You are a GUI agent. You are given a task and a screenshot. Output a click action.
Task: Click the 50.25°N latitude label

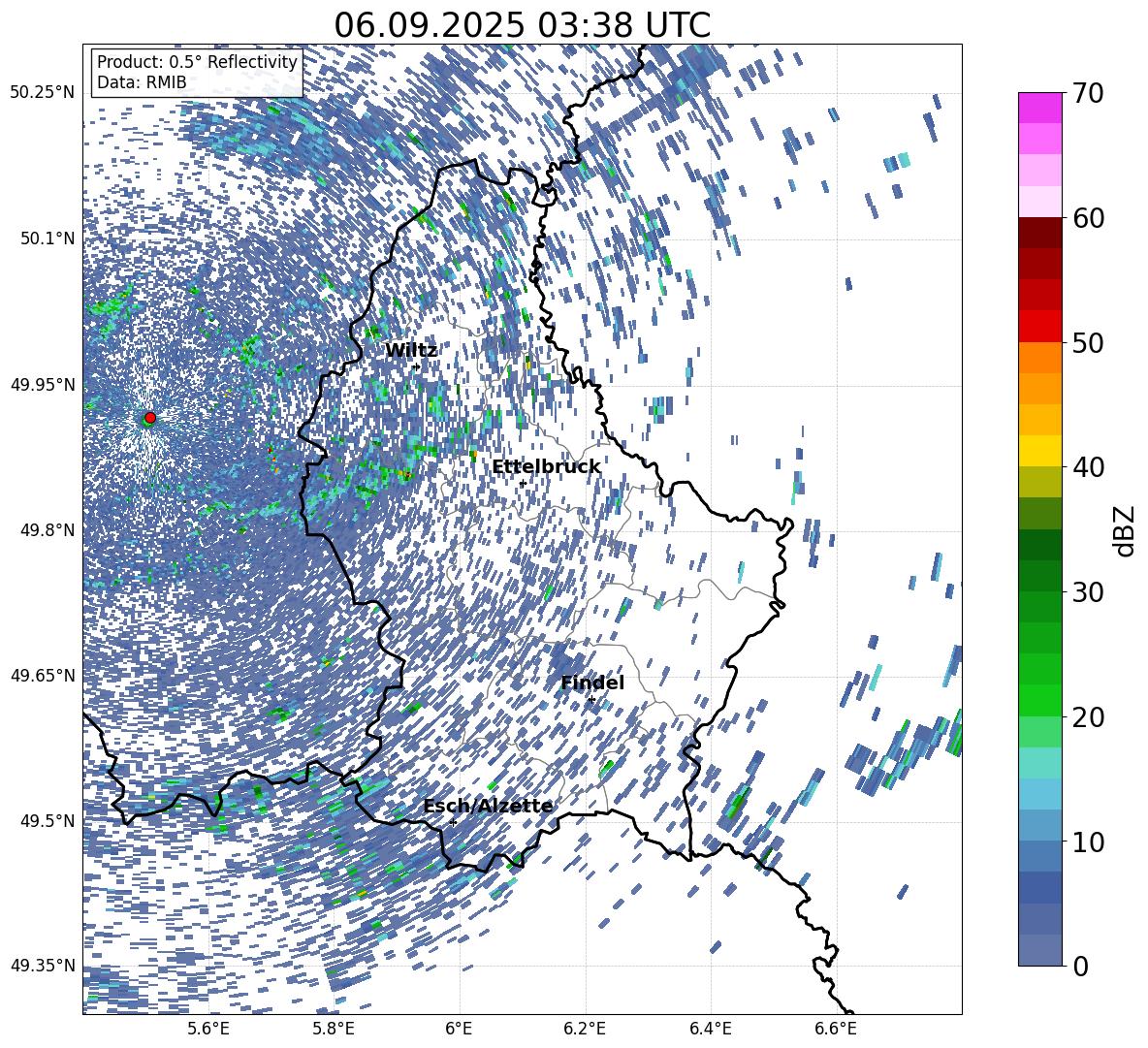[x=43, y=93]
